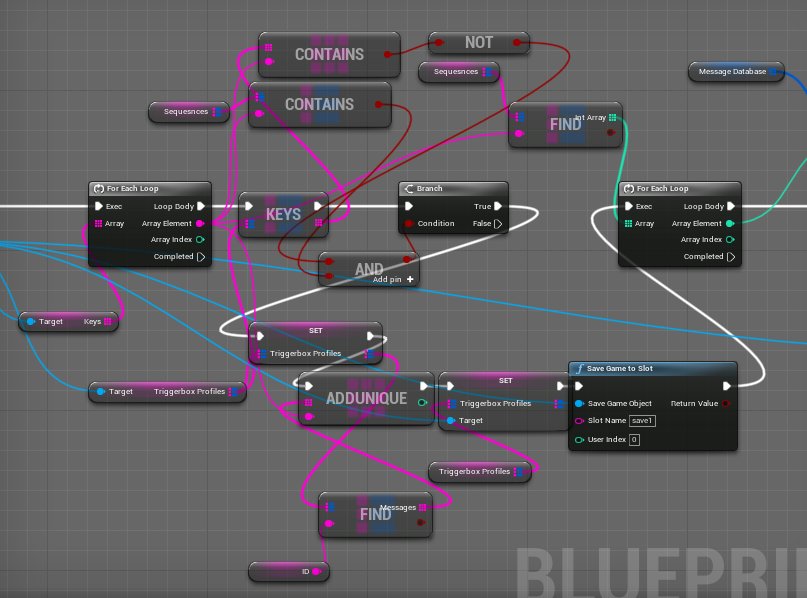Image resolution: width=807 pixels, height=598 pixels.
Task: Select the KEYS node
Action: (284, 214)
